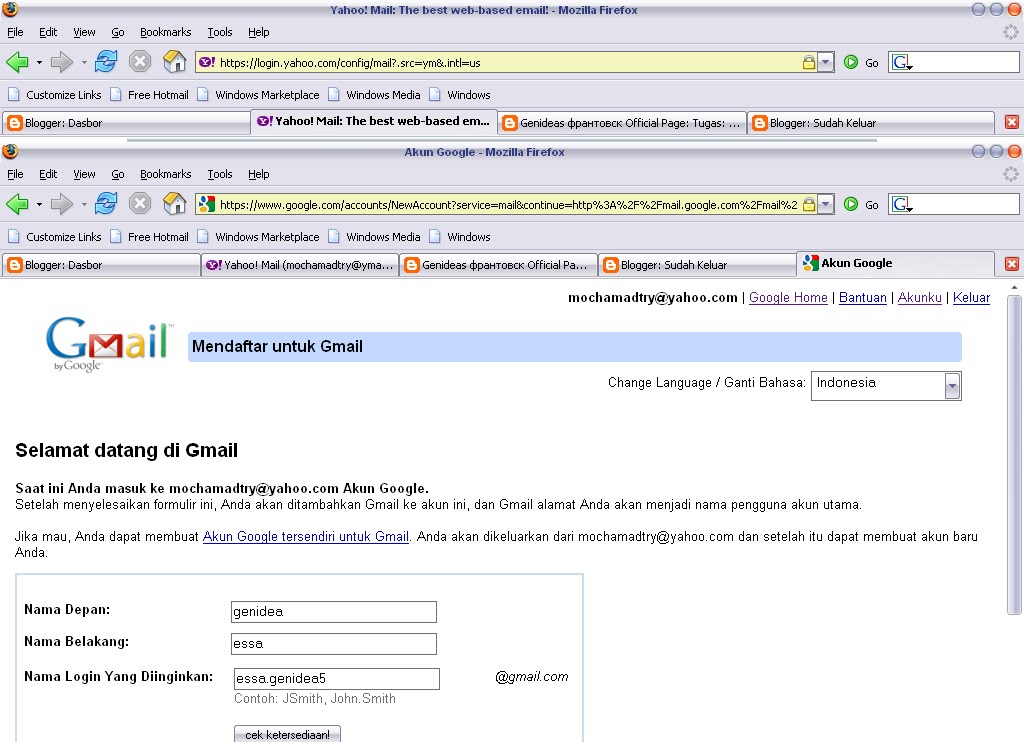1024x742 pixels.
Task: Click Home icon in Akun Google window
Action: [x=174, y=204]
